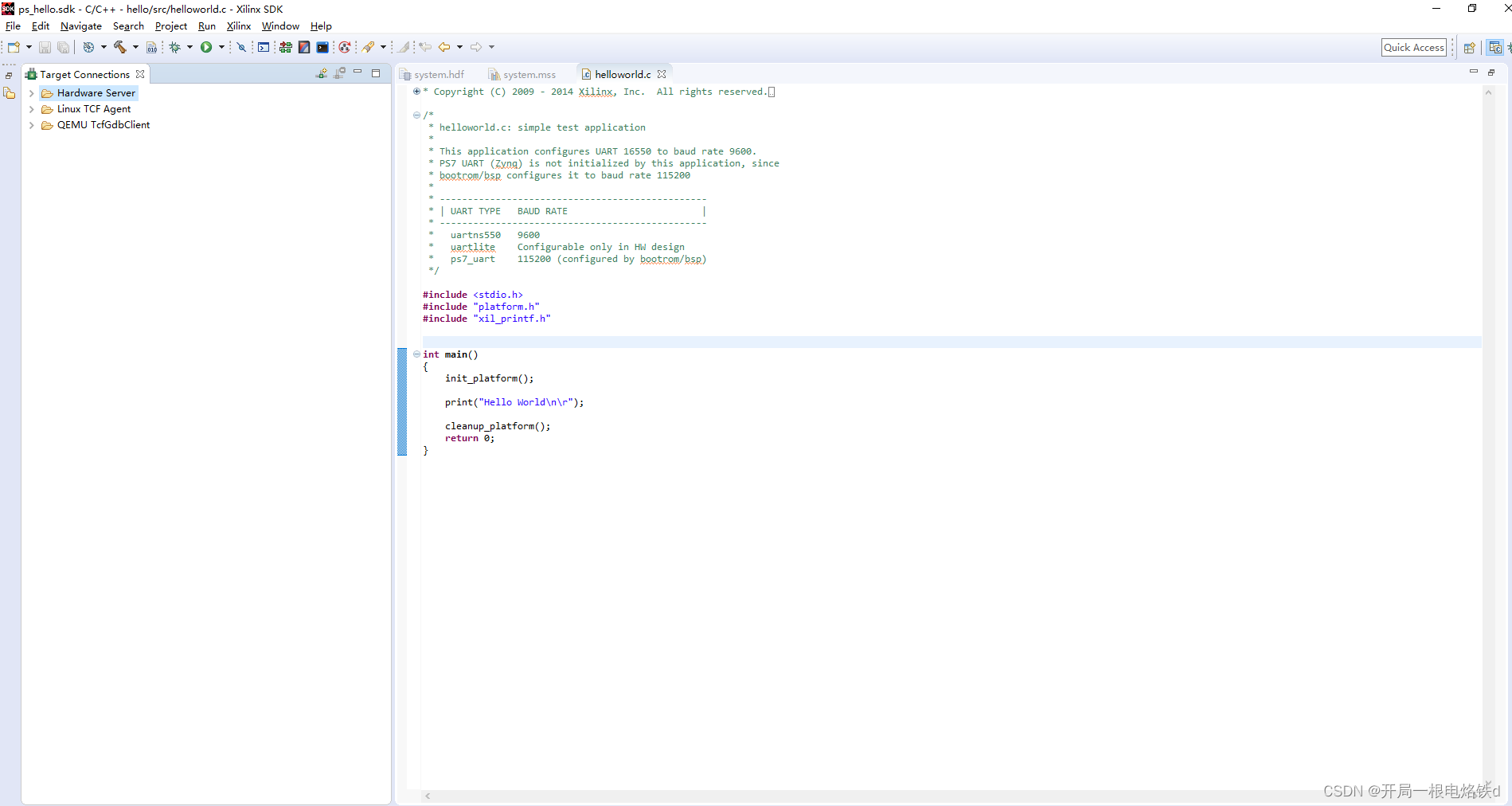Close the helloworld.c tab
Screen dimensions: 1512x806
point(662,74)
